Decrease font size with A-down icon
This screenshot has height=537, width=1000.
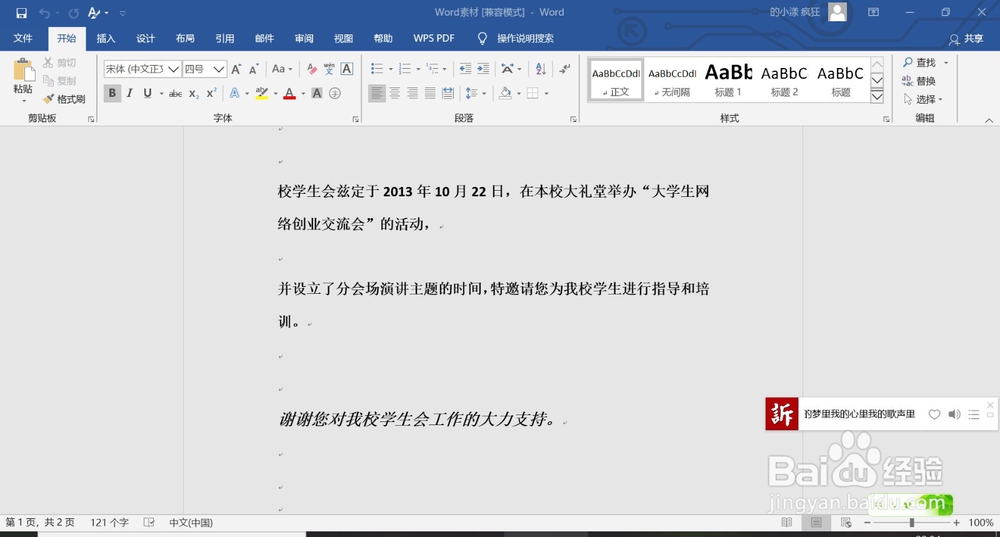254,69
